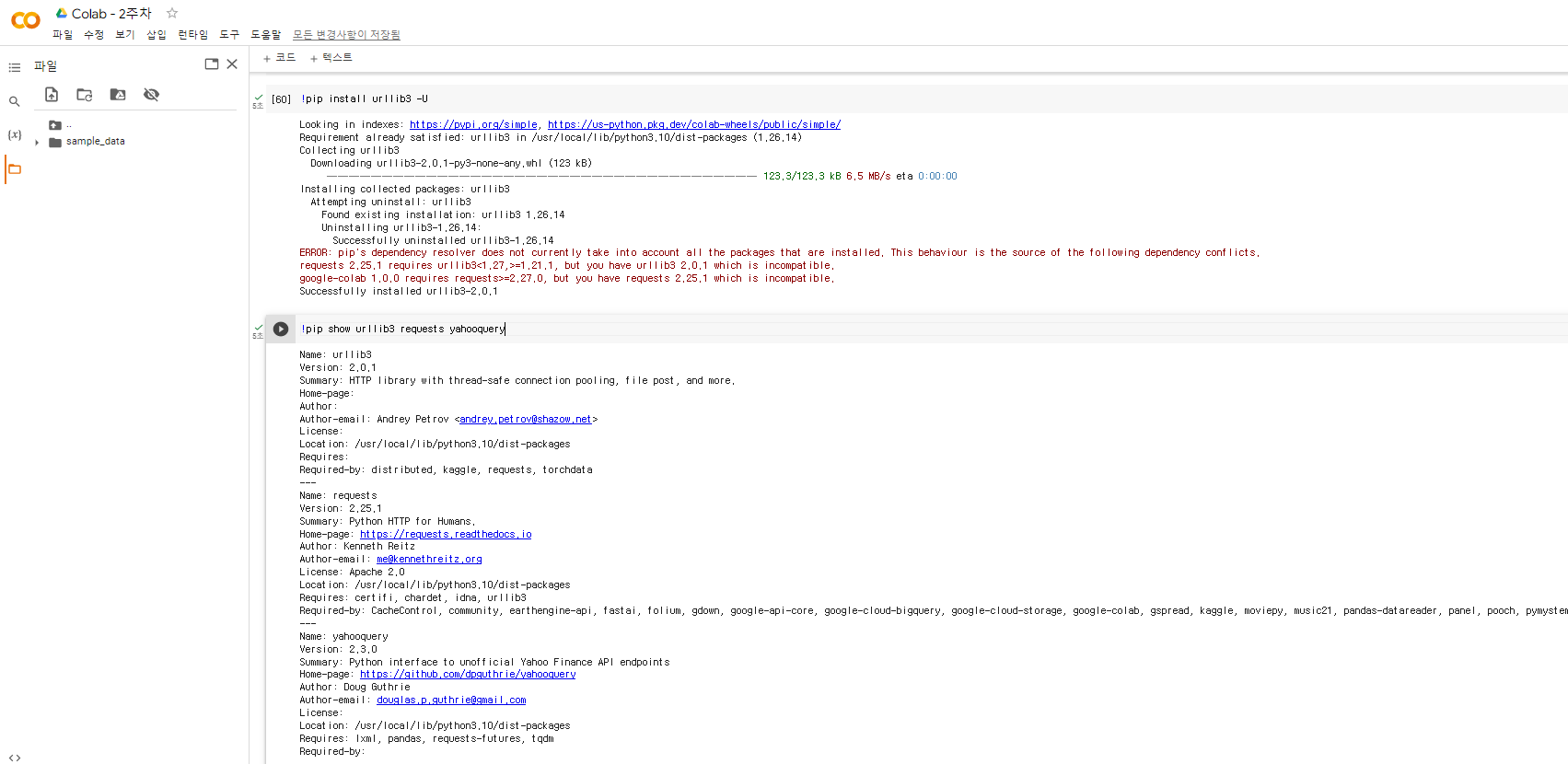Toggle hidden files with the crossed-eye icon

pyautogui.click(x=152, y=95)
